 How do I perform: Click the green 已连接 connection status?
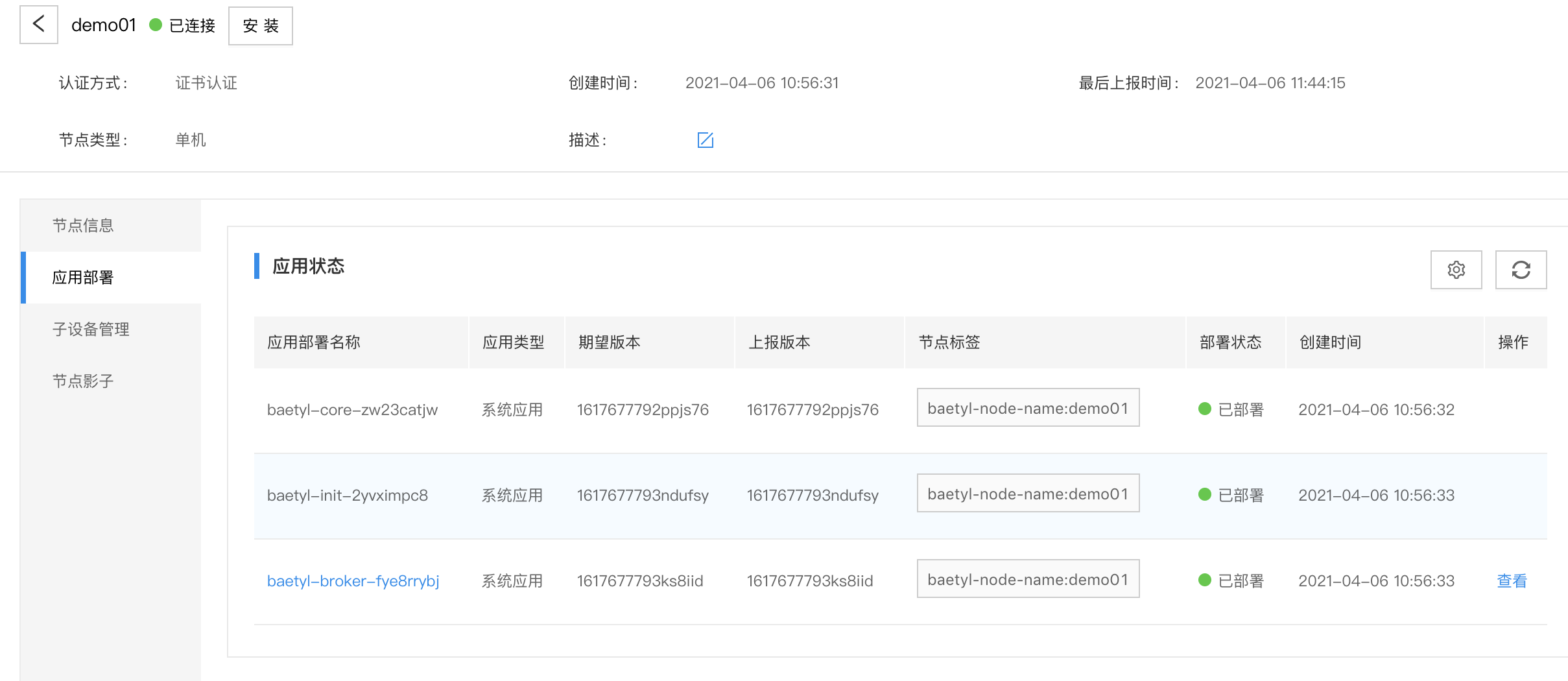tap(183, 25)
